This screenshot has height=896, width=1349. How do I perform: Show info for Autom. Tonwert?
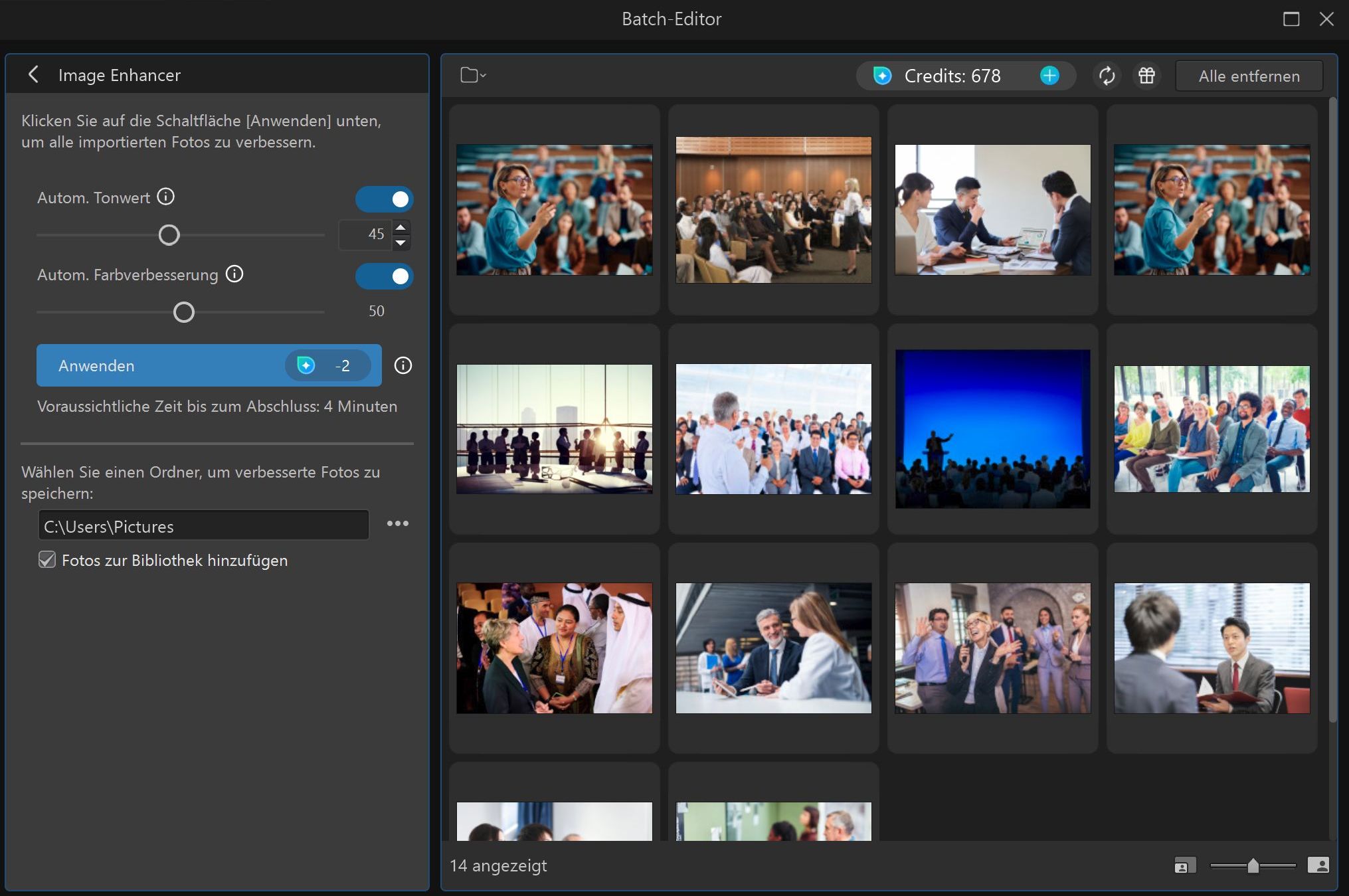tap(165, 197)
